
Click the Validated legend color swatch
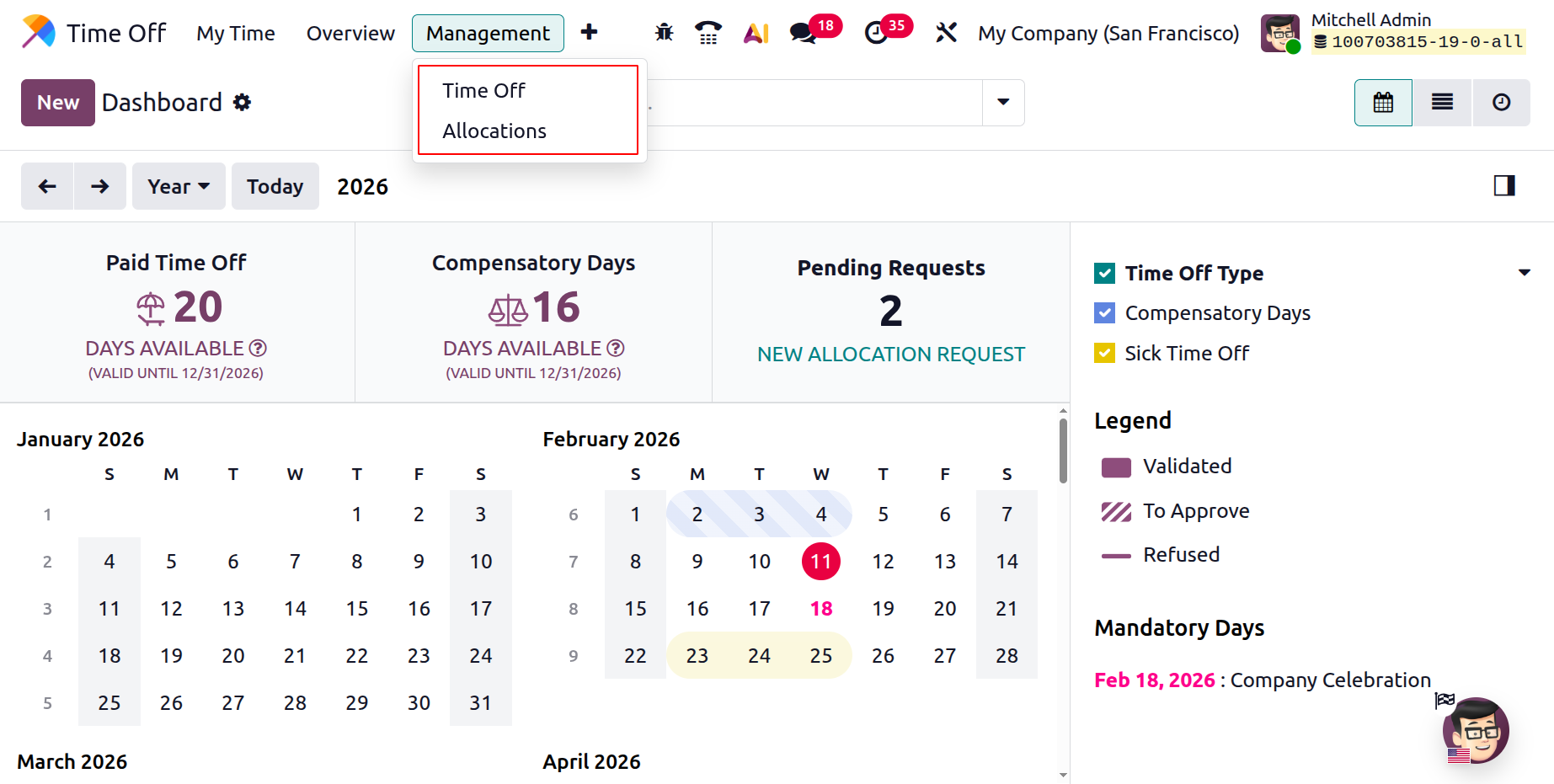1116,467
